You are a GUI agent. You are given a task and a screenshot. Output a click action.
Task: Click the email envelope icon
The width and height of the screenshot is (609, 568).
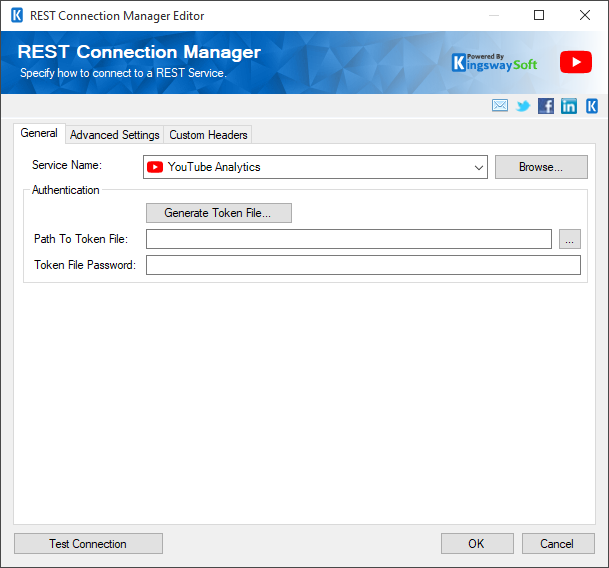coord(499,105)
